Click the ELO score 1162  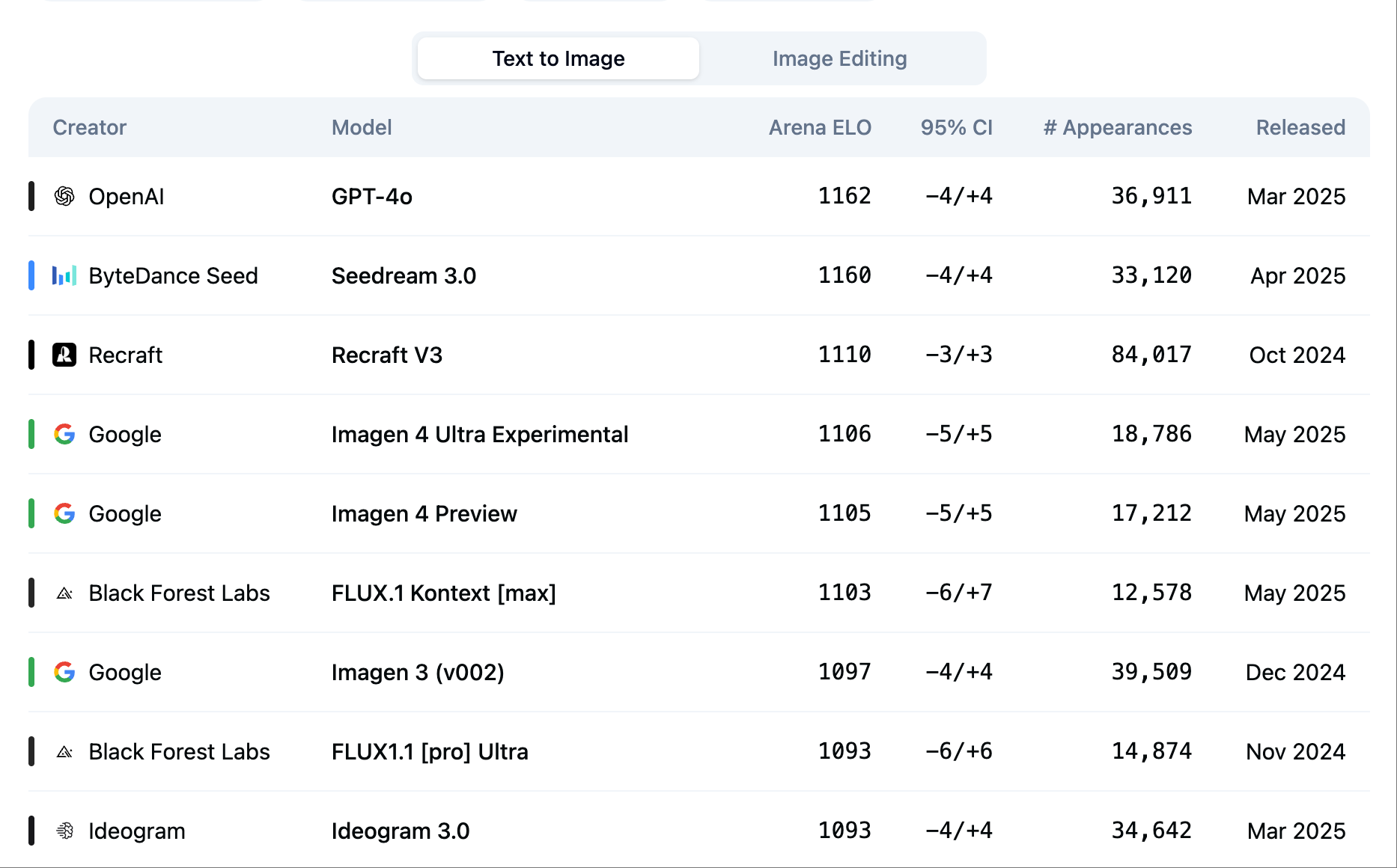[x=844, y=196]
